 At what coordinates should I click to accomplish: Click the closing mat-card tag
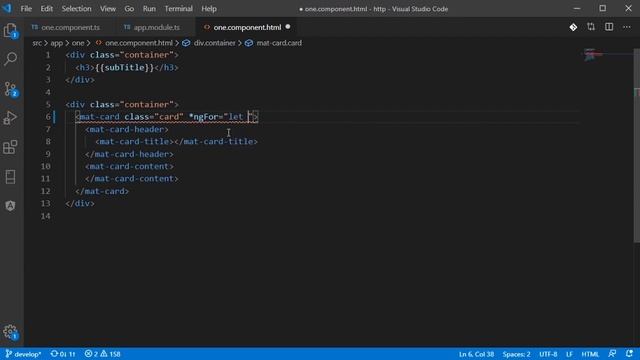click(x=102, y=191)
